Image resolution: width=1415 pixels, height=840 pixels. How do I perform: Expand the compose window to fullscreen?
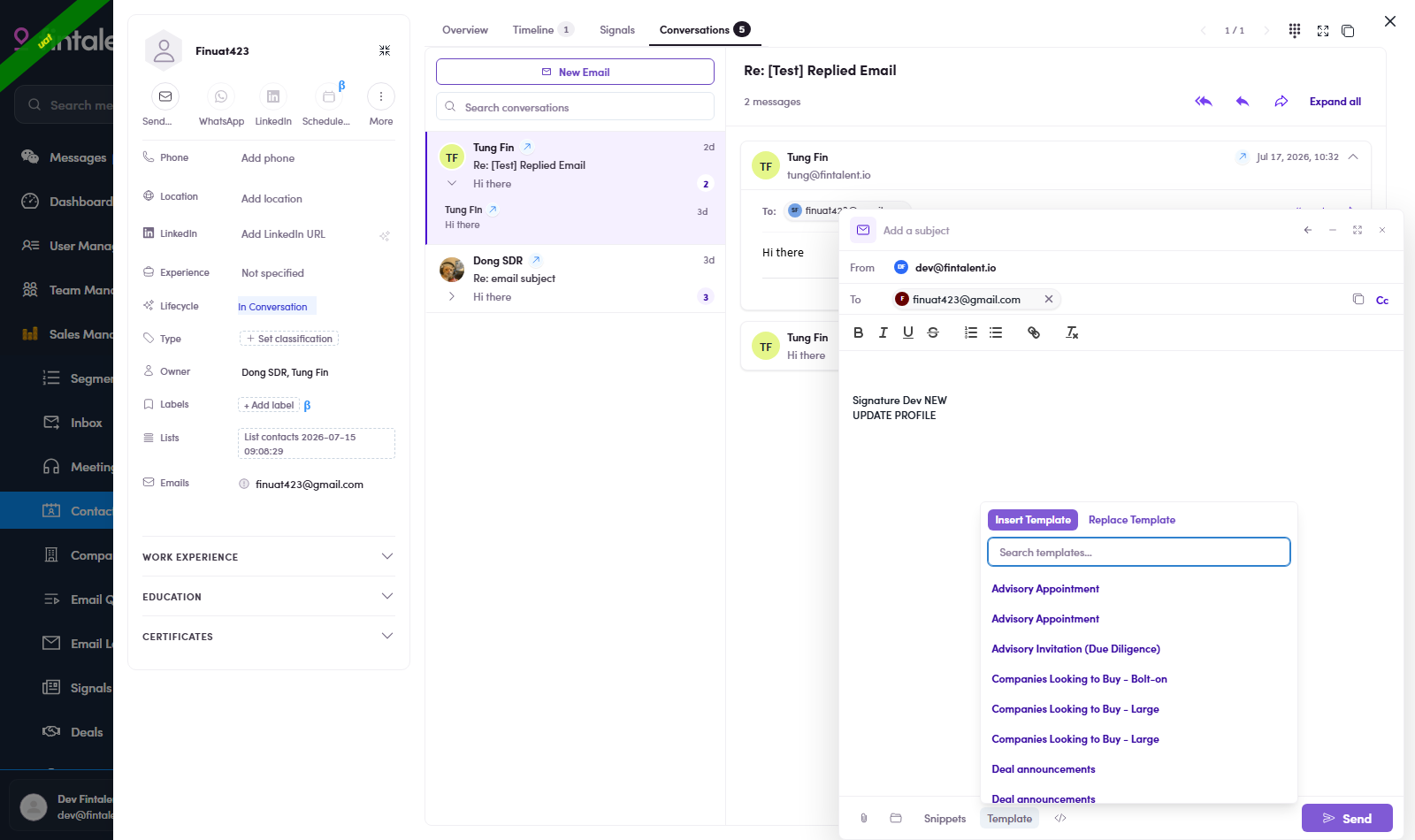1358,230
